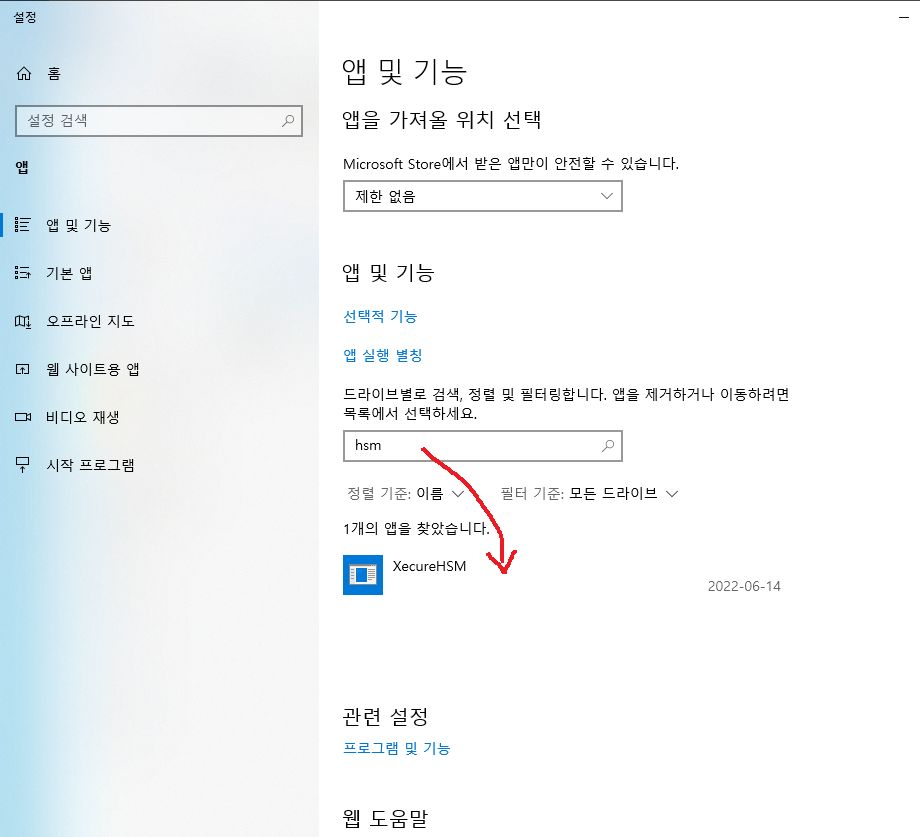Image resolution: width=920 pixels, height=837 pixels.
Task: Select the 기본 앱 sidebar icon
Action: pyautogui.click(x=24, y=273)
